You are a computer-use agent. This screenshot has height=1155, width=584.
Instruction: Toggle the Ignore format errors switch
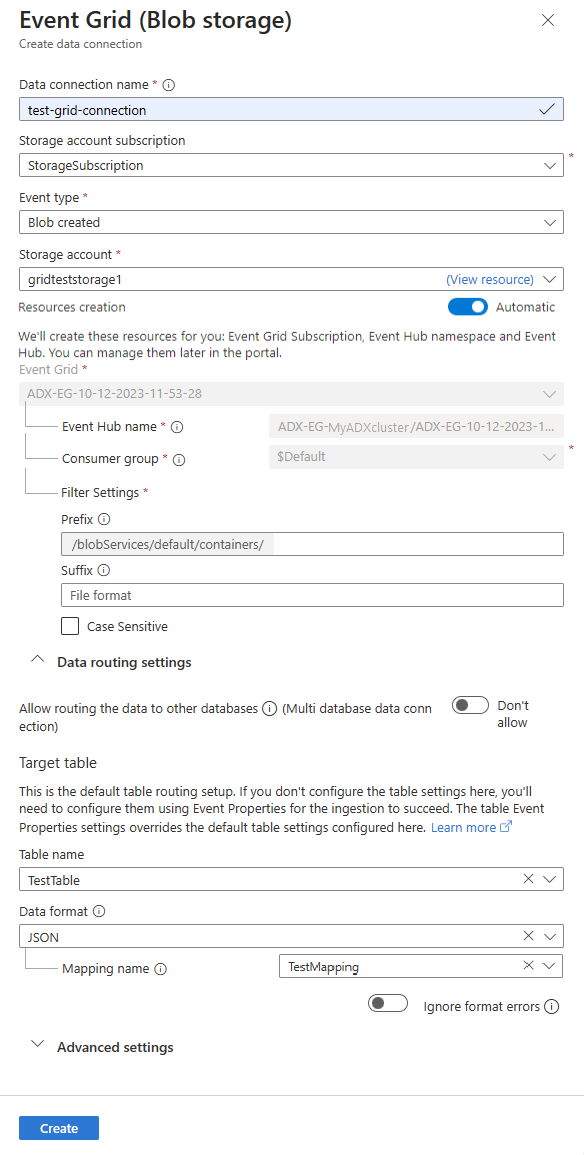click(x=388, y=1003)
